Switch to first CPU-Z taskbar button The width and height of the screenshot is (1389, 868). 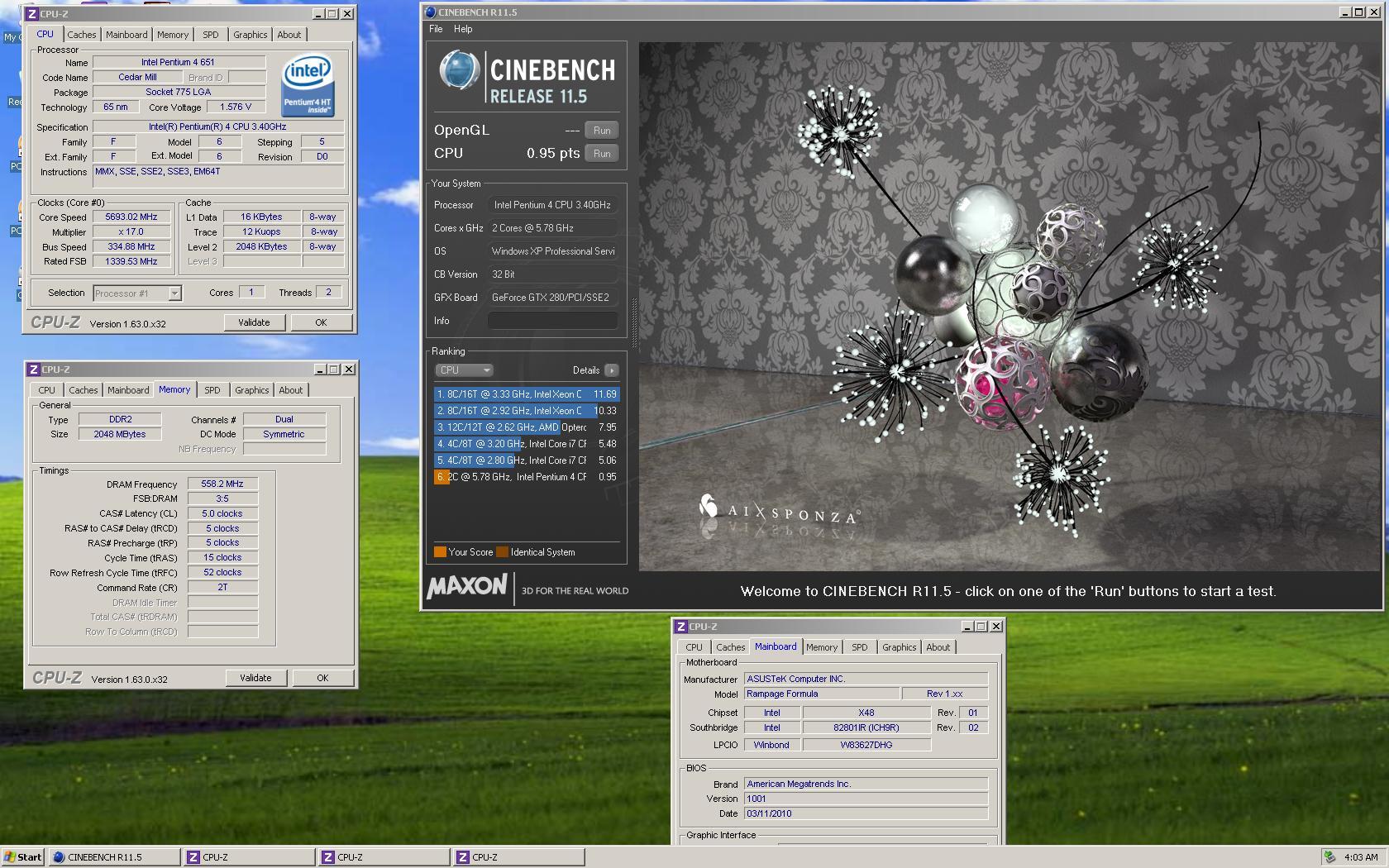coord(250,857)
